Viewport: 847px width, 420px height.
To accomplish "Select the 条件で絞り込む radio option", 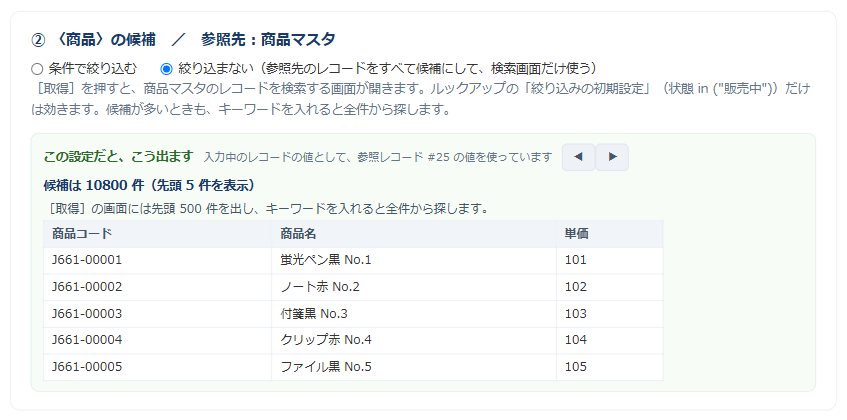I will (x=37, y=69).
